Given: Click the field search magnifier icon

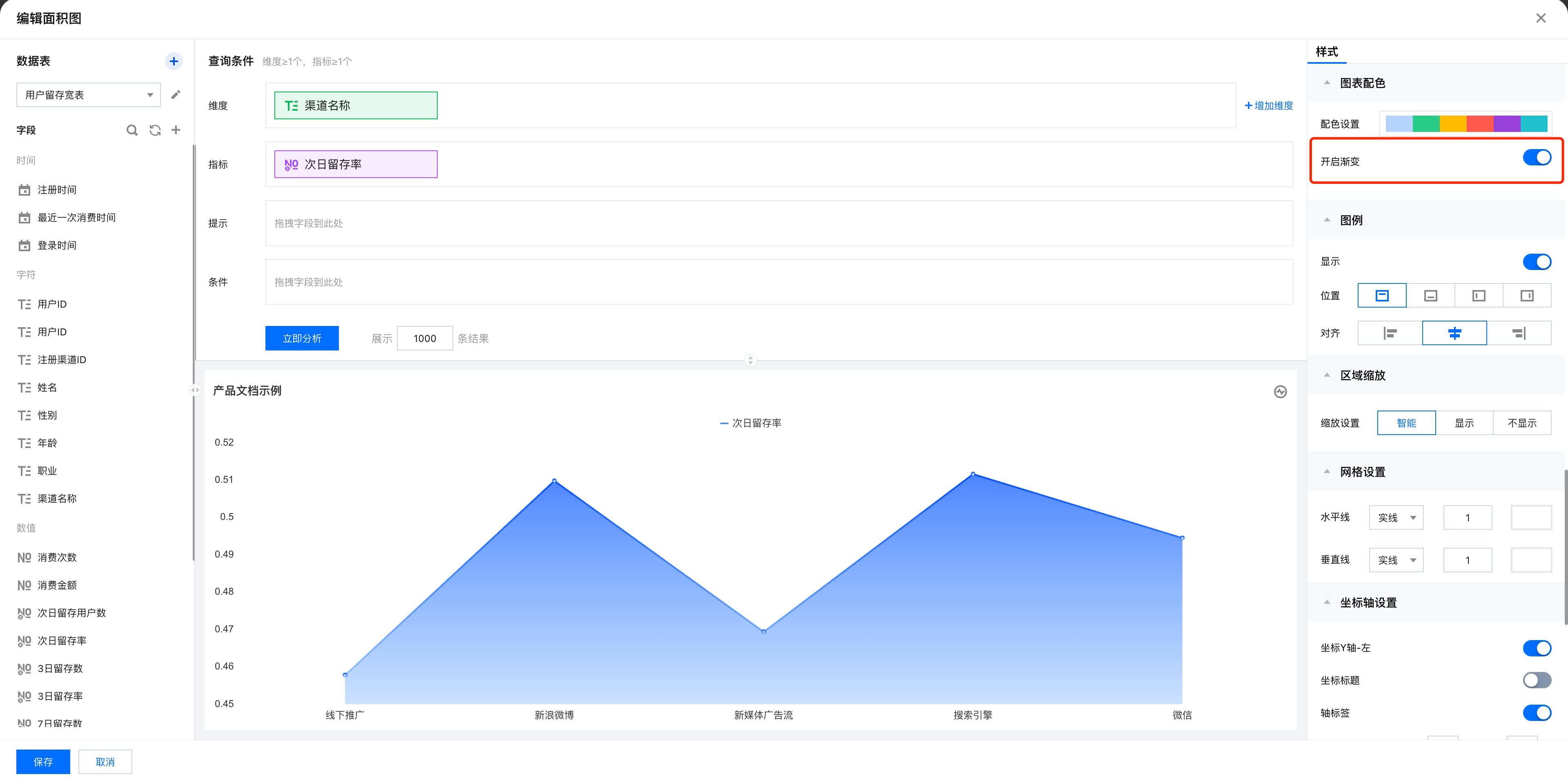Looking at the screenshot, I should (131, 129).
